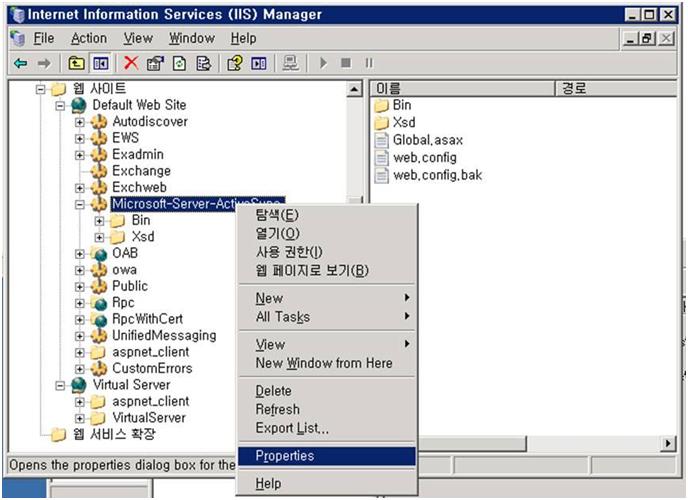Viewport: 688px width, 500px height.
Task: Open the All Tasks submenu
Action: coord(327,317)
